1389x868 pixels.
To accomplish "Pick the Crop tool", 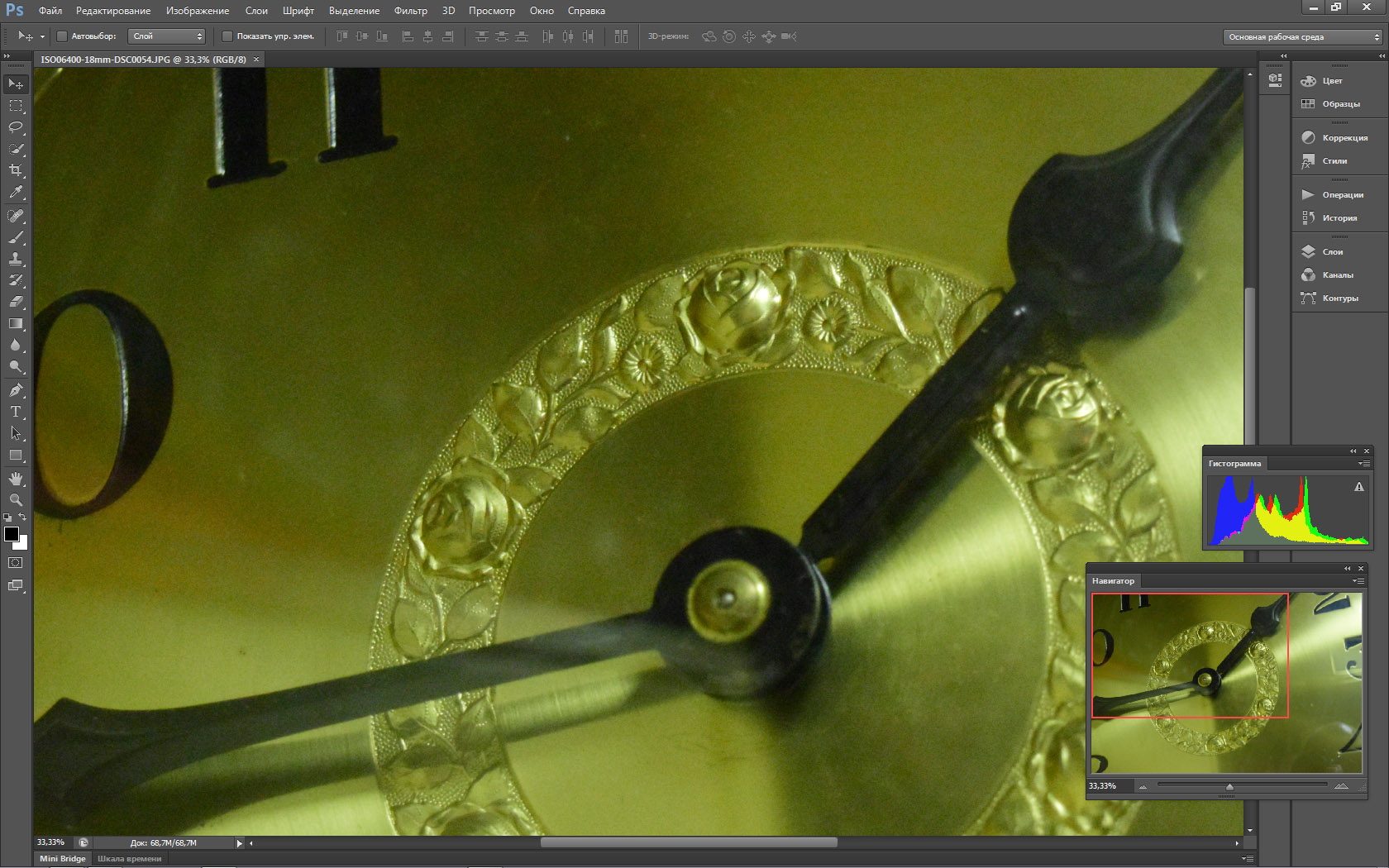I will [16, 170].
